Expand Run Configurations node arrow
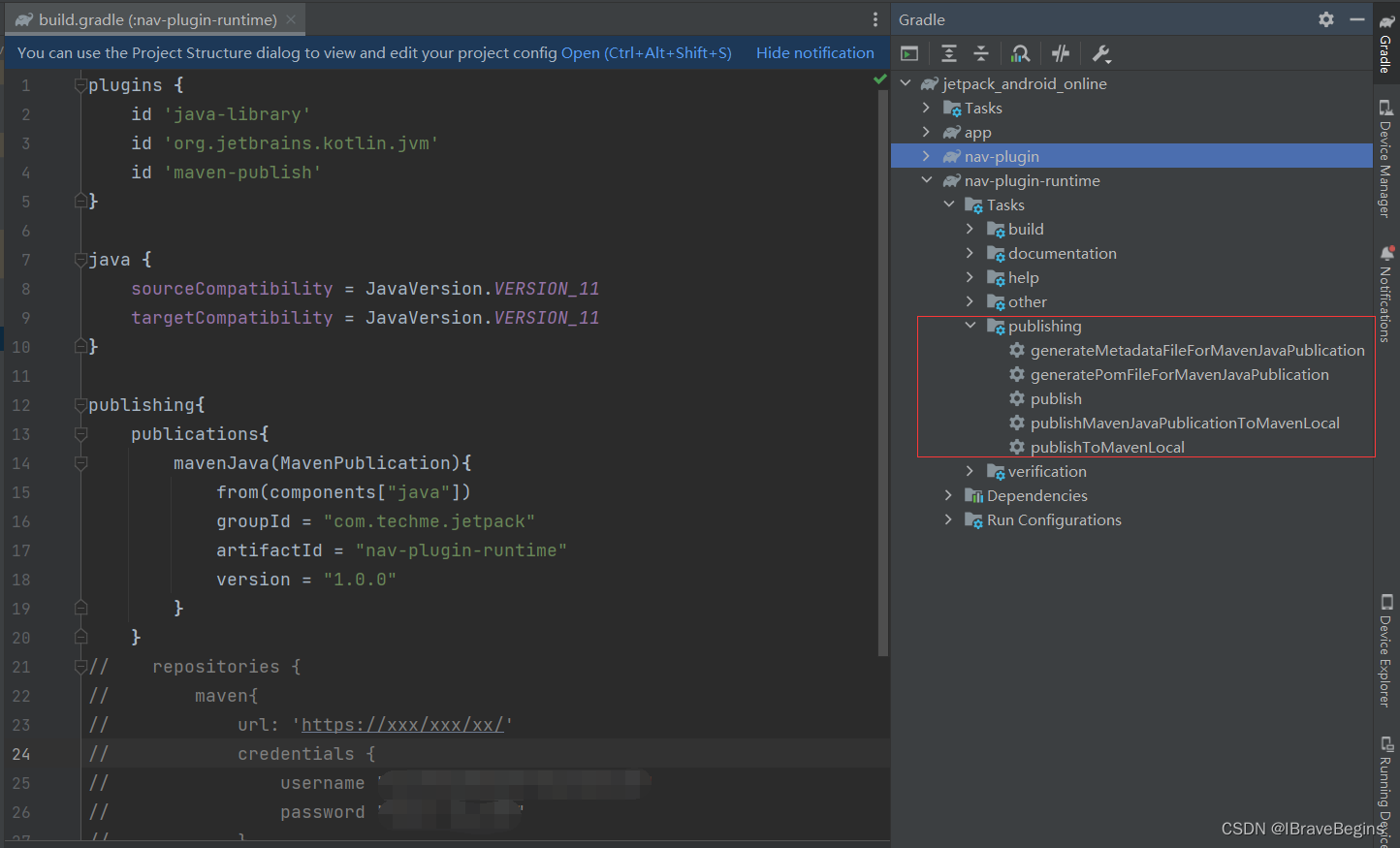Image resolution: width=1400 pixels, height=848 pixels. click(x=949, y=519)
